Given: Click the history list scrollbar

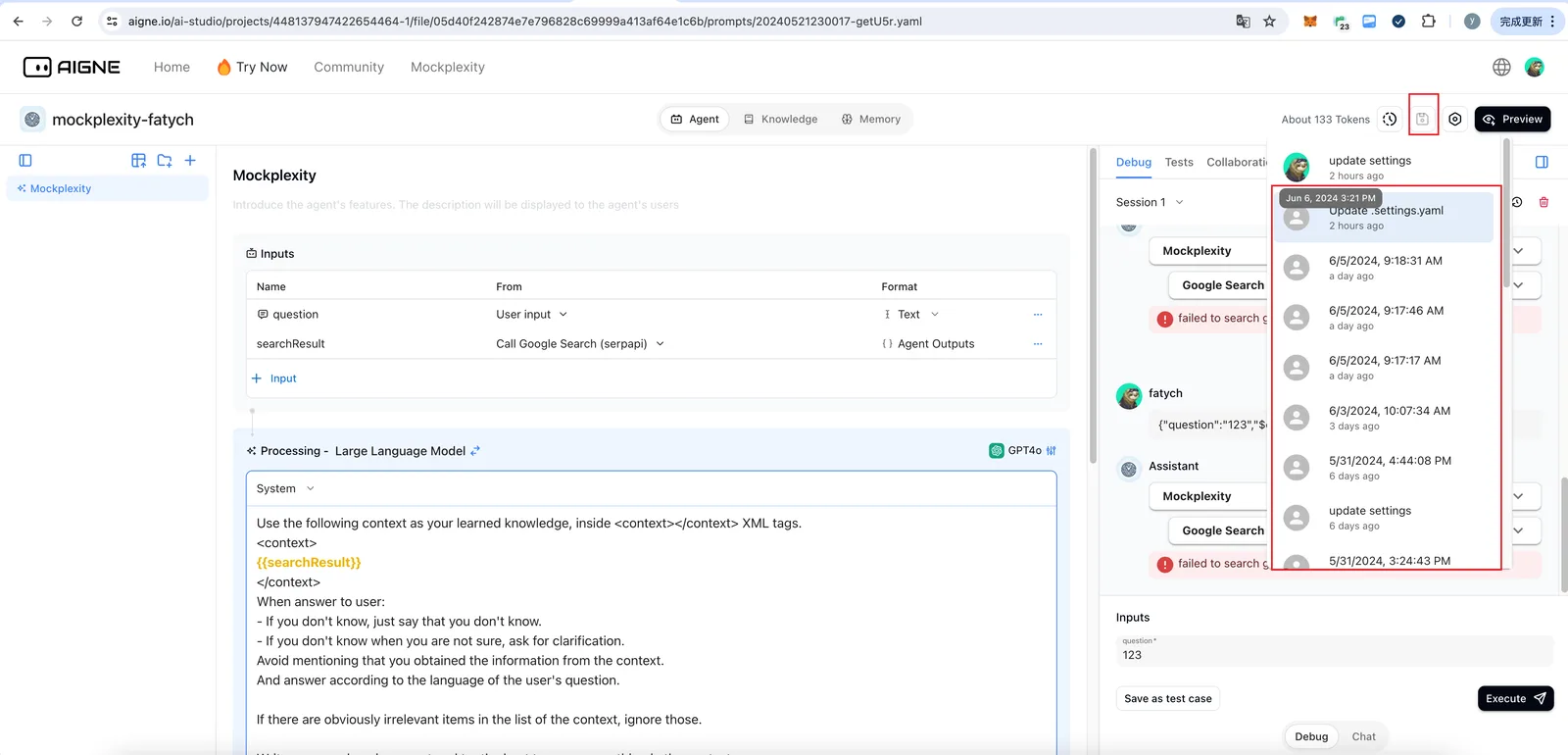Looking at the screenshot, I should 1506,211.
